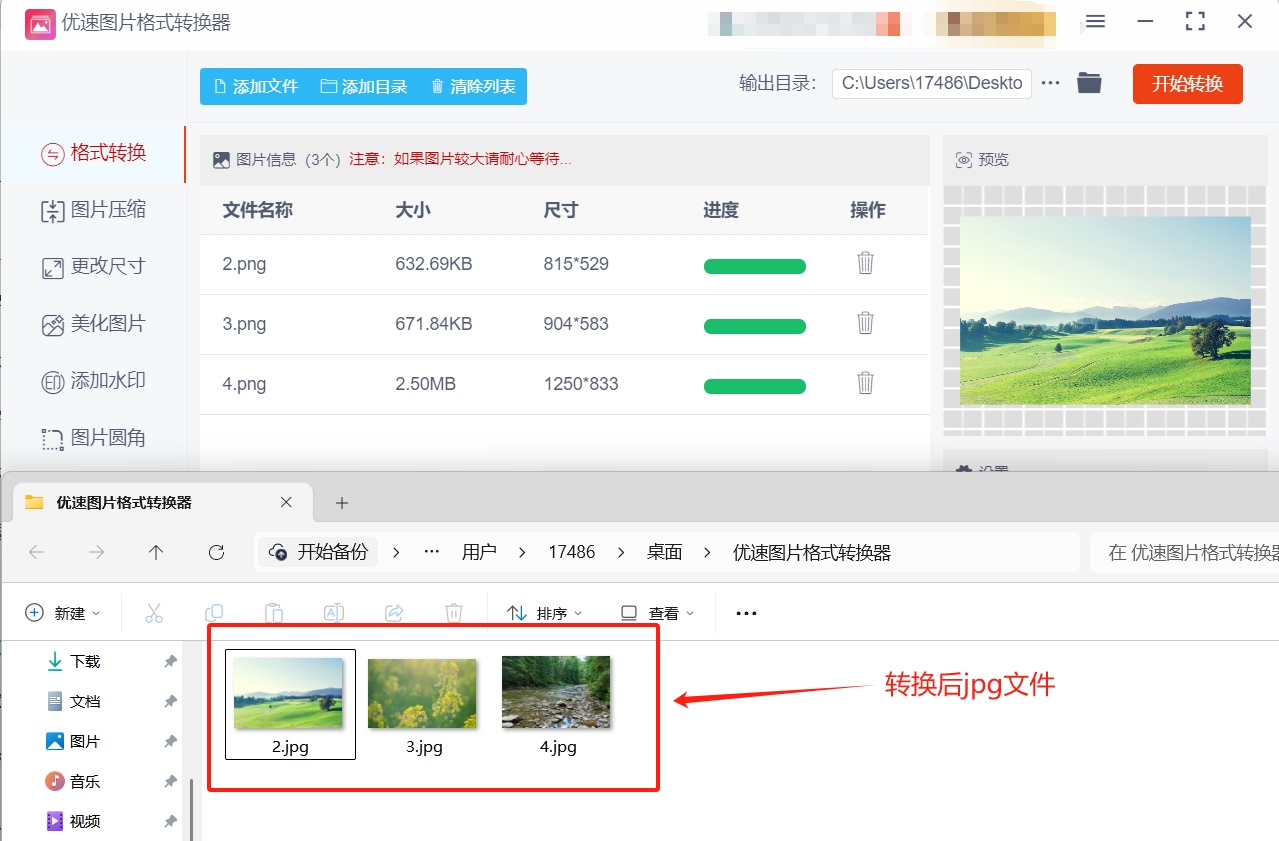Open the hamburger menu in title bar
The height and width of the screenshot is (841, 1279).
pyautogui.click(x=1096, y=22)
